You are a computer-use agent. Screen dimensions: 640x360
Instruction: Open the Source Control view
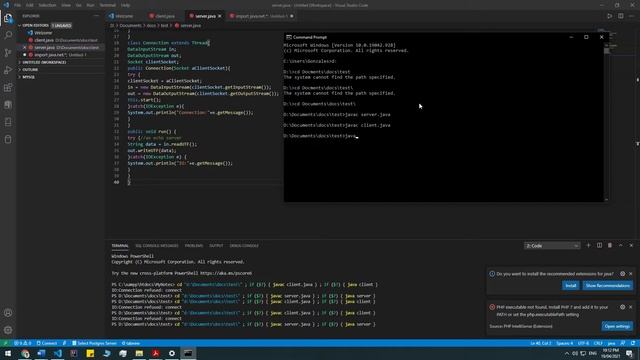point(8,53)
